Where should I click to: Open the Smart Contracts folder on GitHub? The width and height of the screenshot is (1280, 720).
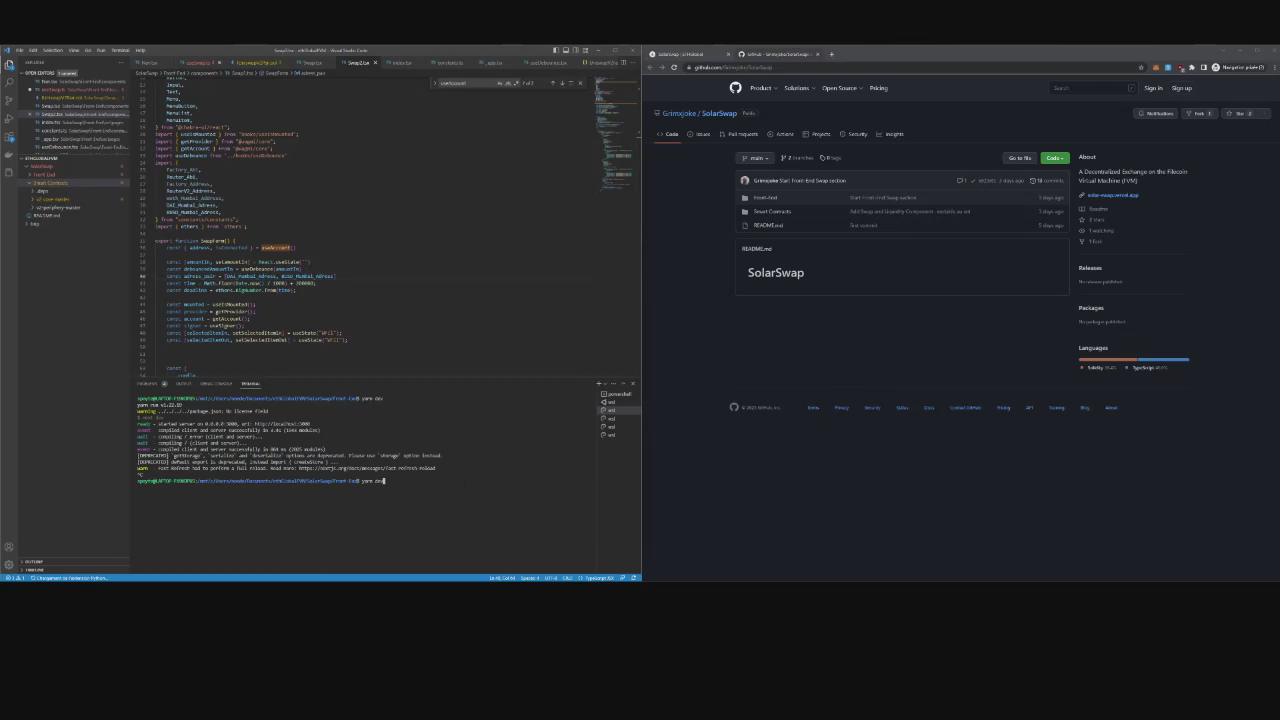pos(772,211)
